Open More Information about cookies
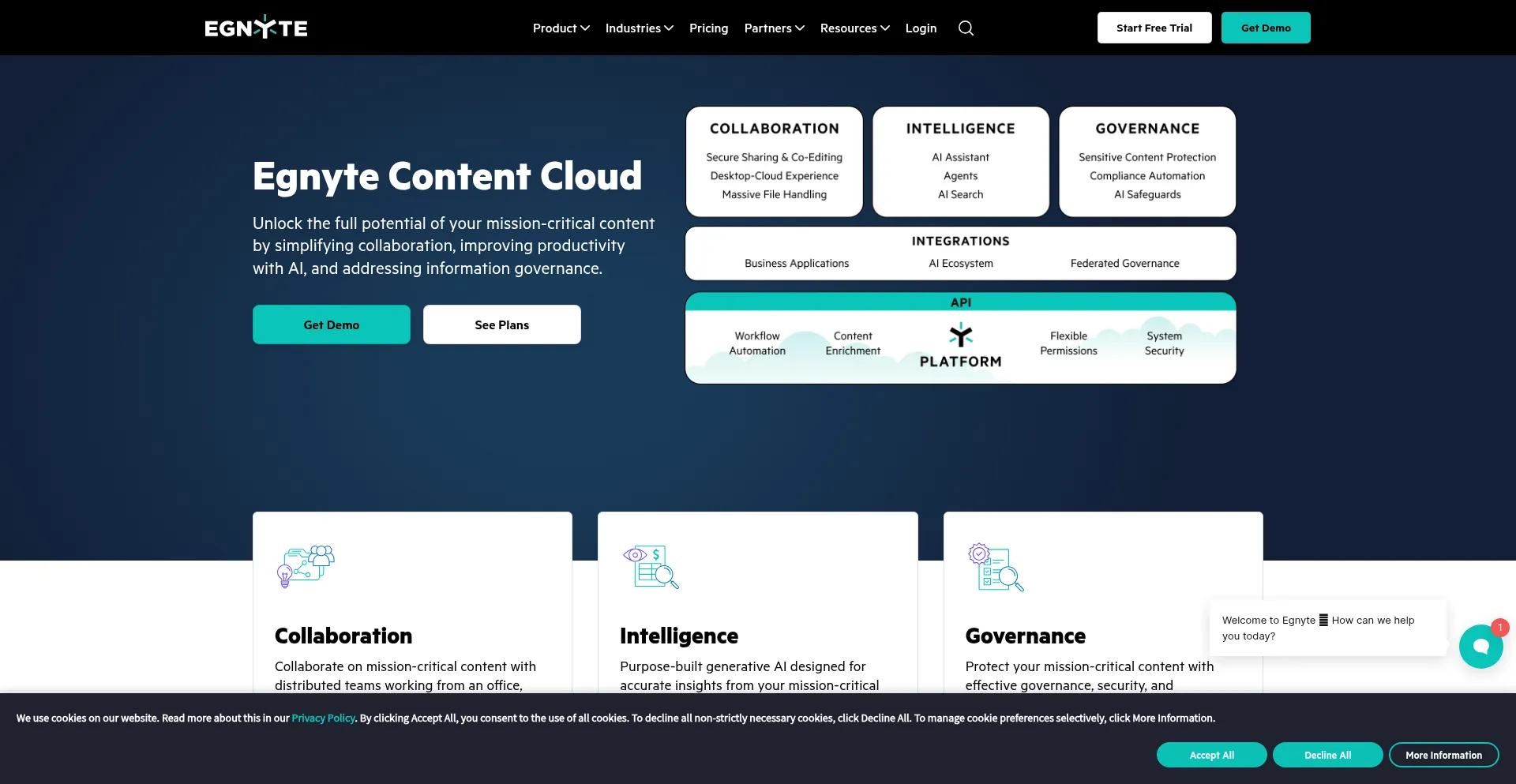 click(x=1444, y=755)
